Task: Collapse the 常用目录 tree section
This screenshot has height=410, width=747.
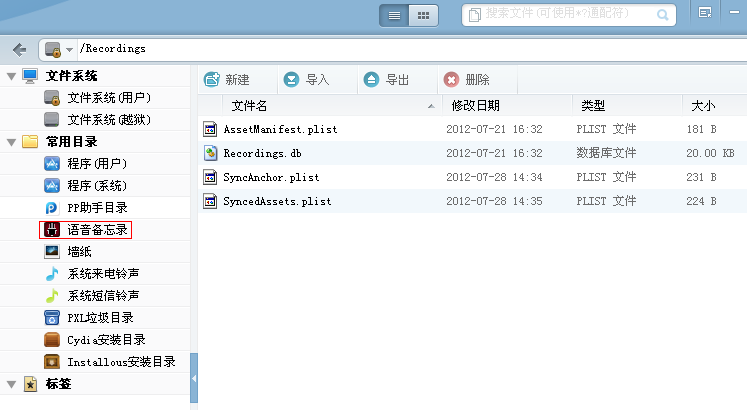Action: coord(11,142)
